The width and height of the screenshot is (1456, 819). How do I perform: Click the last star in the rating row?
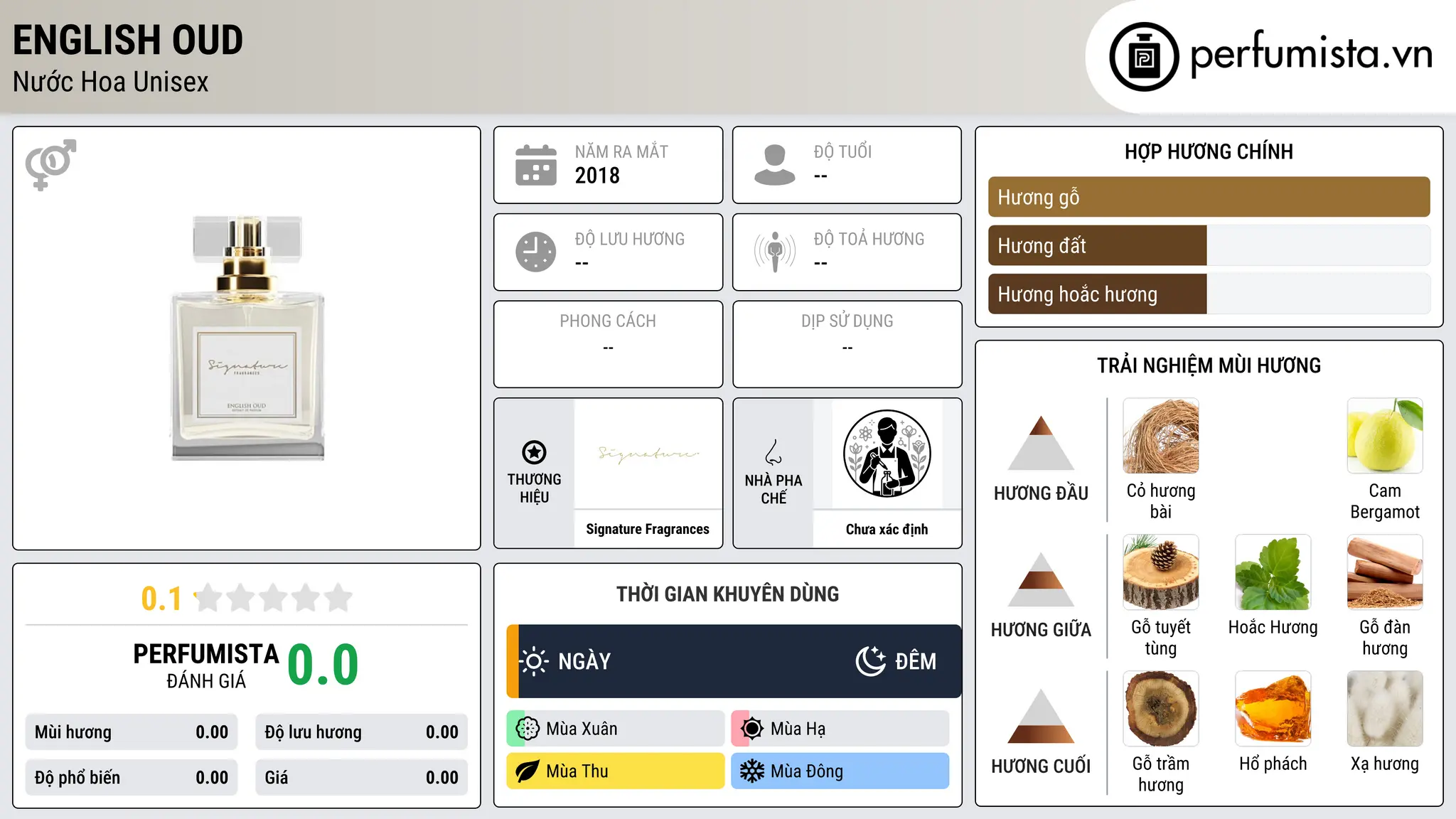tap(338, 597)
